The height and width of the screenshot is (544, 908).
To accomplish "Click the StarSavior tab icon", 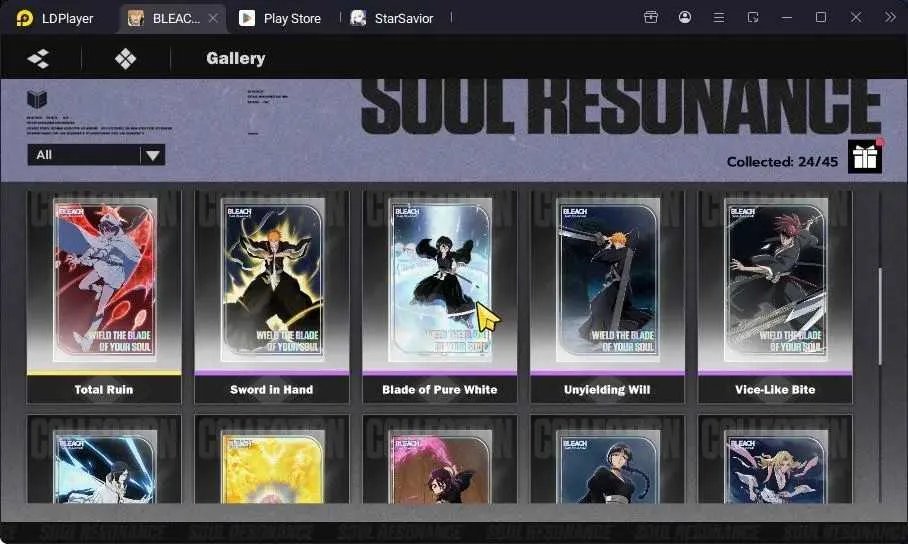I will 358,18.
